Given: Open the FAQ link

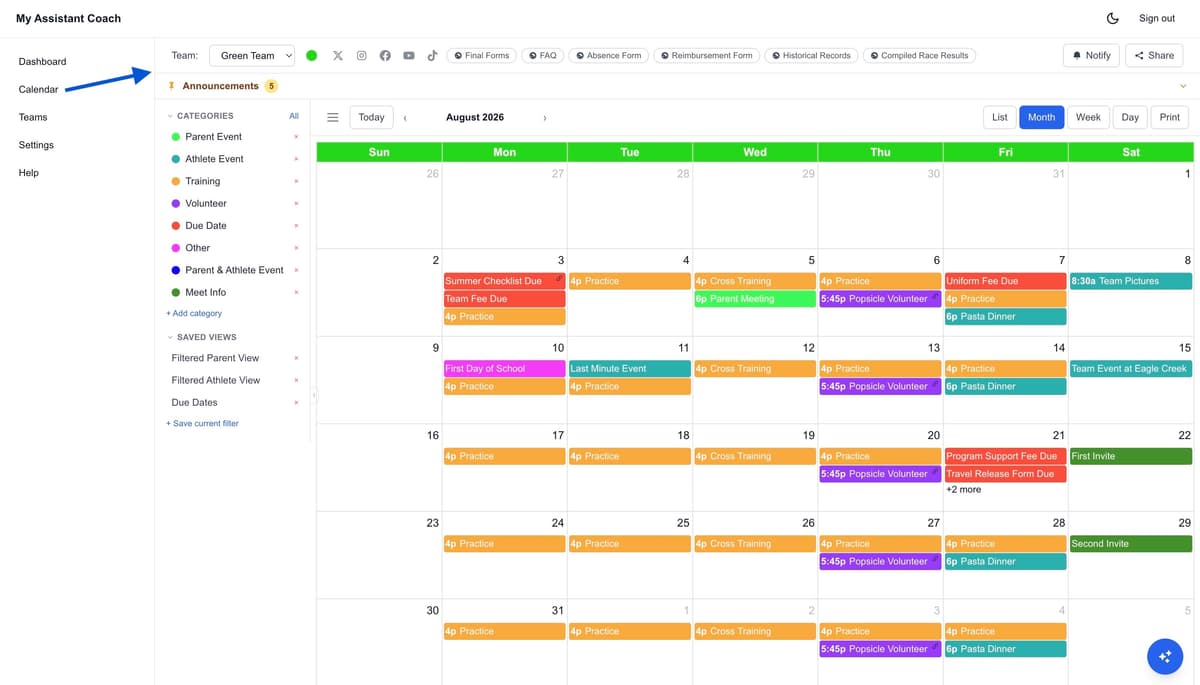Looking at the screenshot, I should (x=543, y=56).
